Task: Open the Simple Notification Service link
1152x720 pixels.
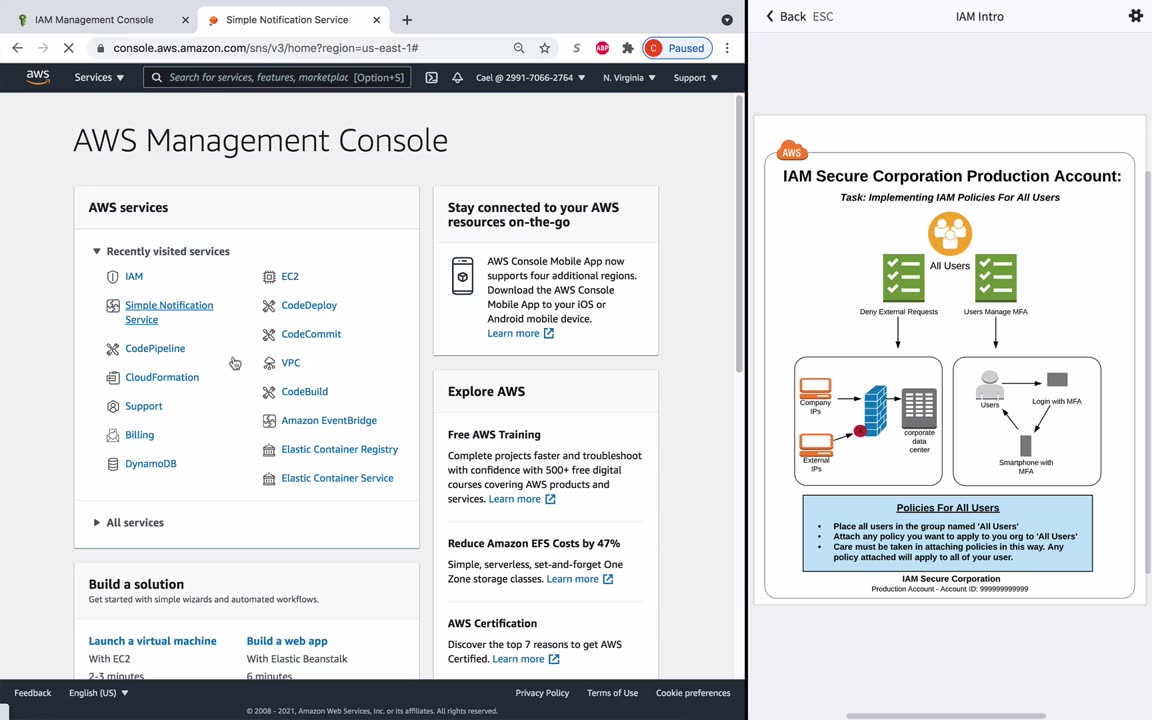Action: coord(169,312)
